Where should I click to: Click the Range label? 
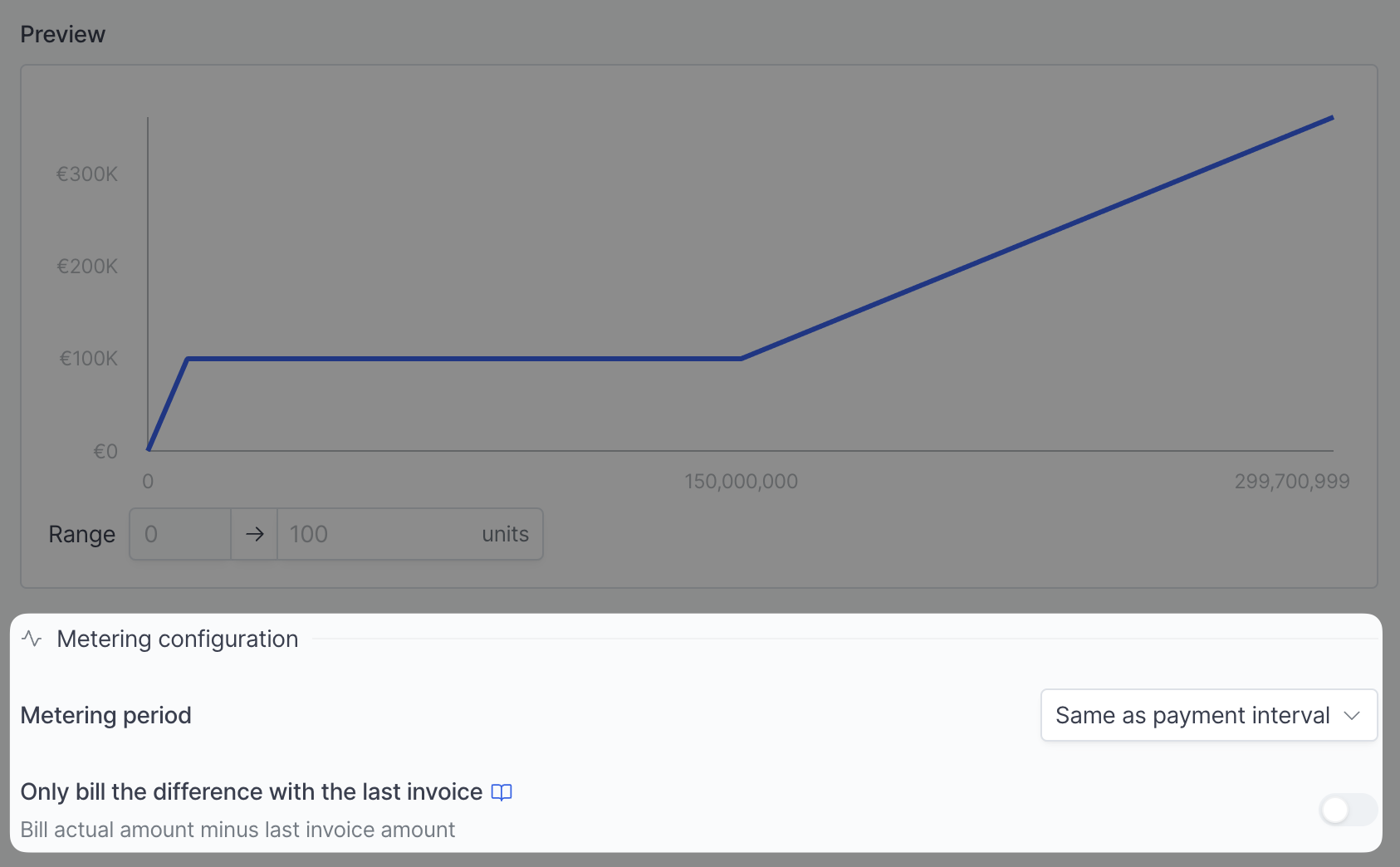click(x=81, y=534)
